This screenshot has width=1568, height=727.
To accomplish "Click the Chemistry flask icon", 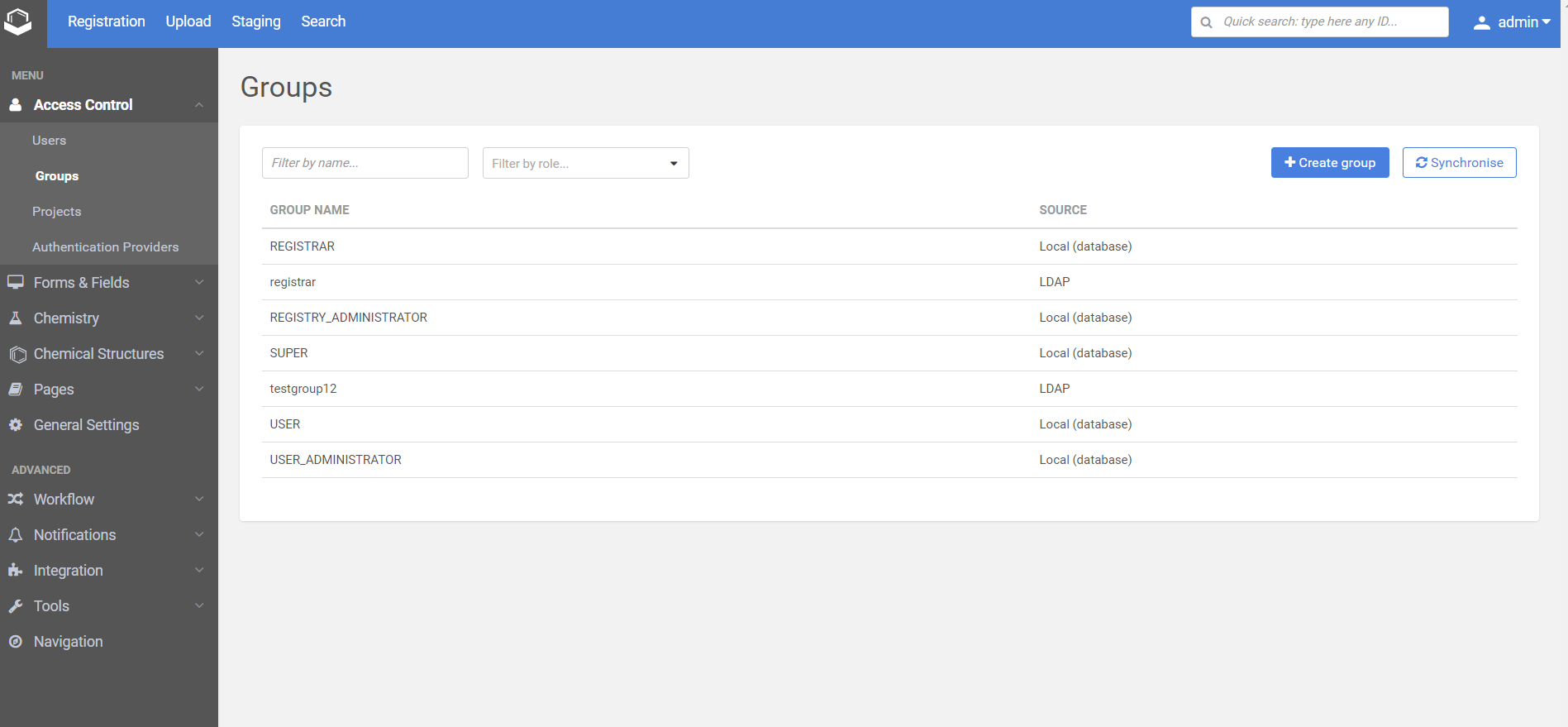I will [15, 318].
